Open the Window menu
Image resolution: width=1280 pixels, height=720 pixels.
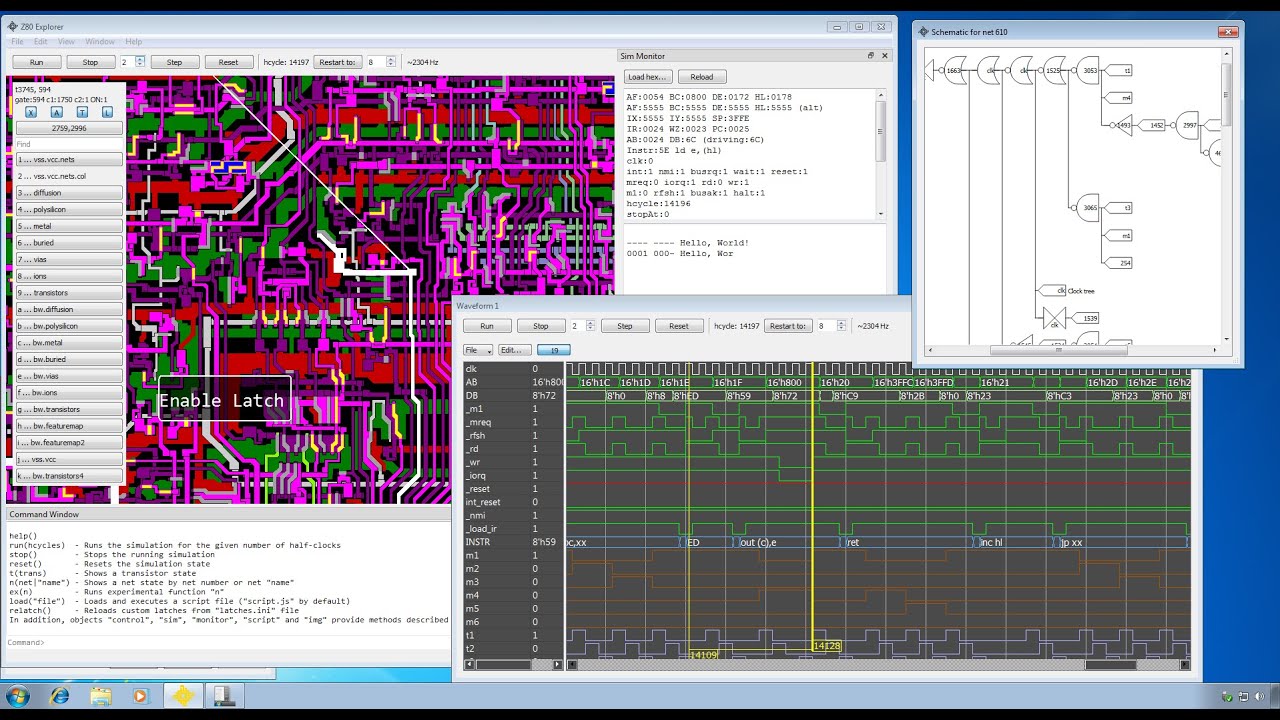click(x=99, y=42)
